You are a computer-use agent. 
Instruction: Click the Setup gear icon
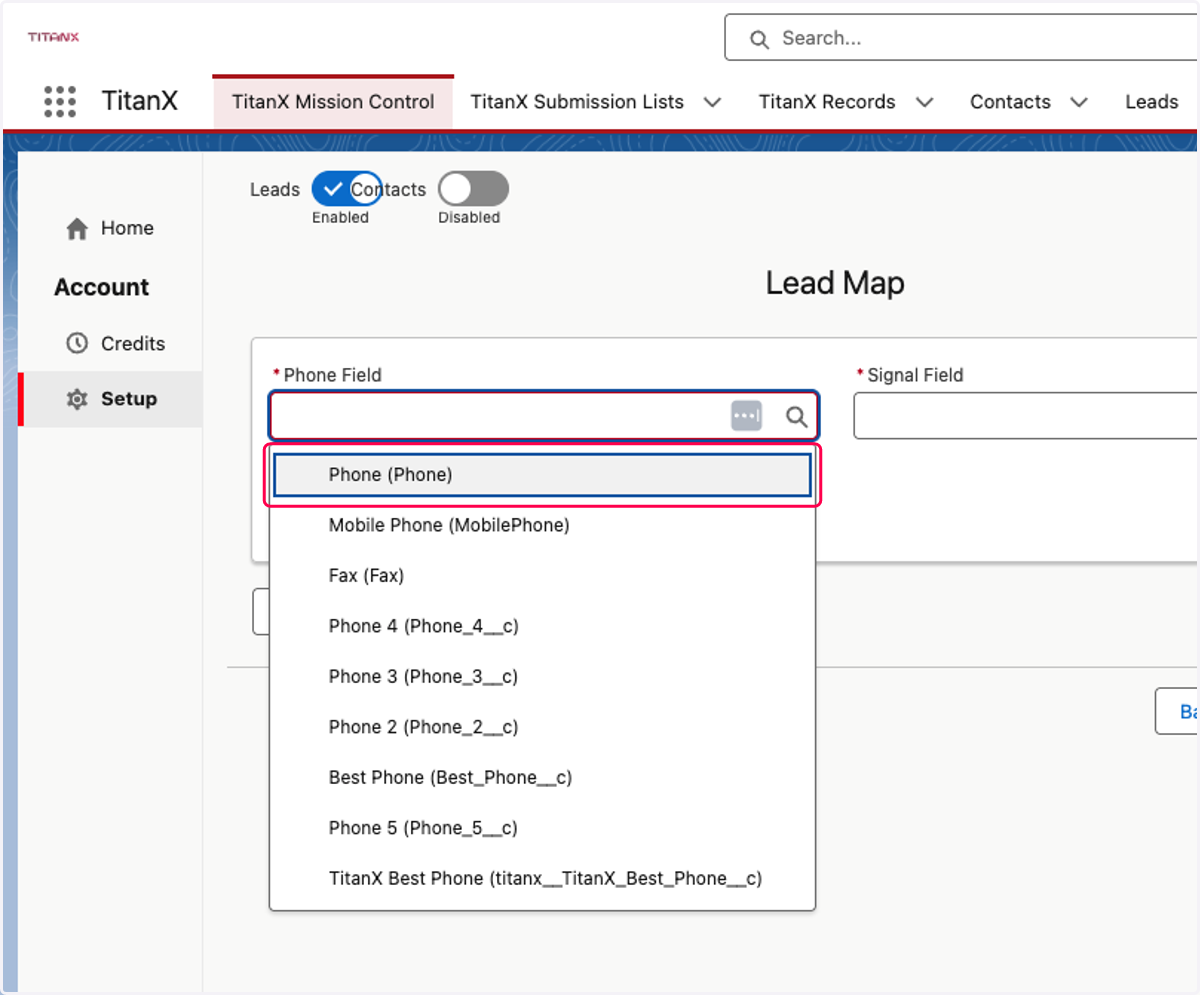pos(77,399)
